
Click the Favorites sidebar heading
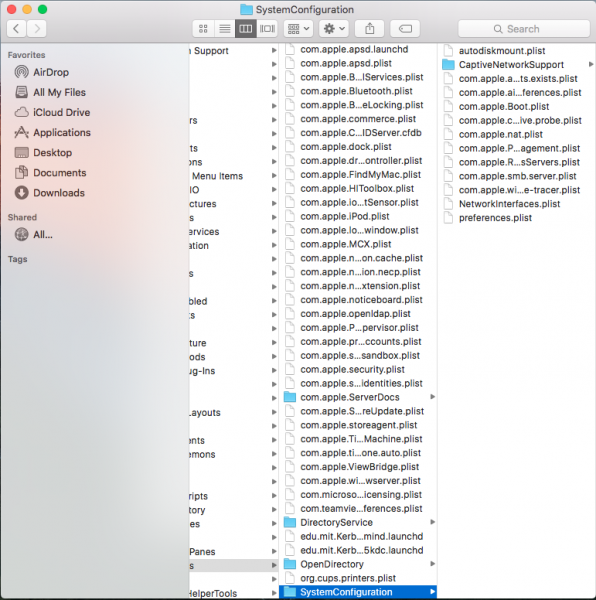[26, 55]
